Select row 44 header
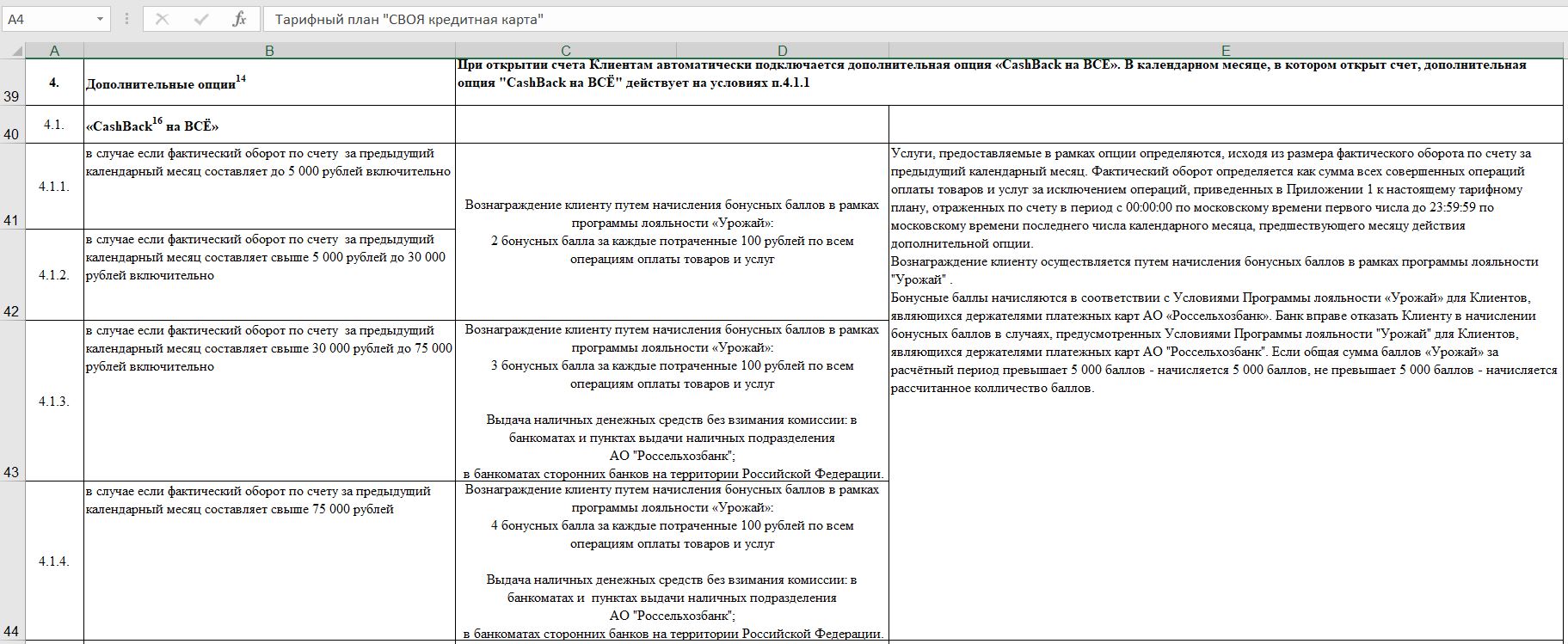The height and width of the screenshot is (644, 1568). [12, 561]
